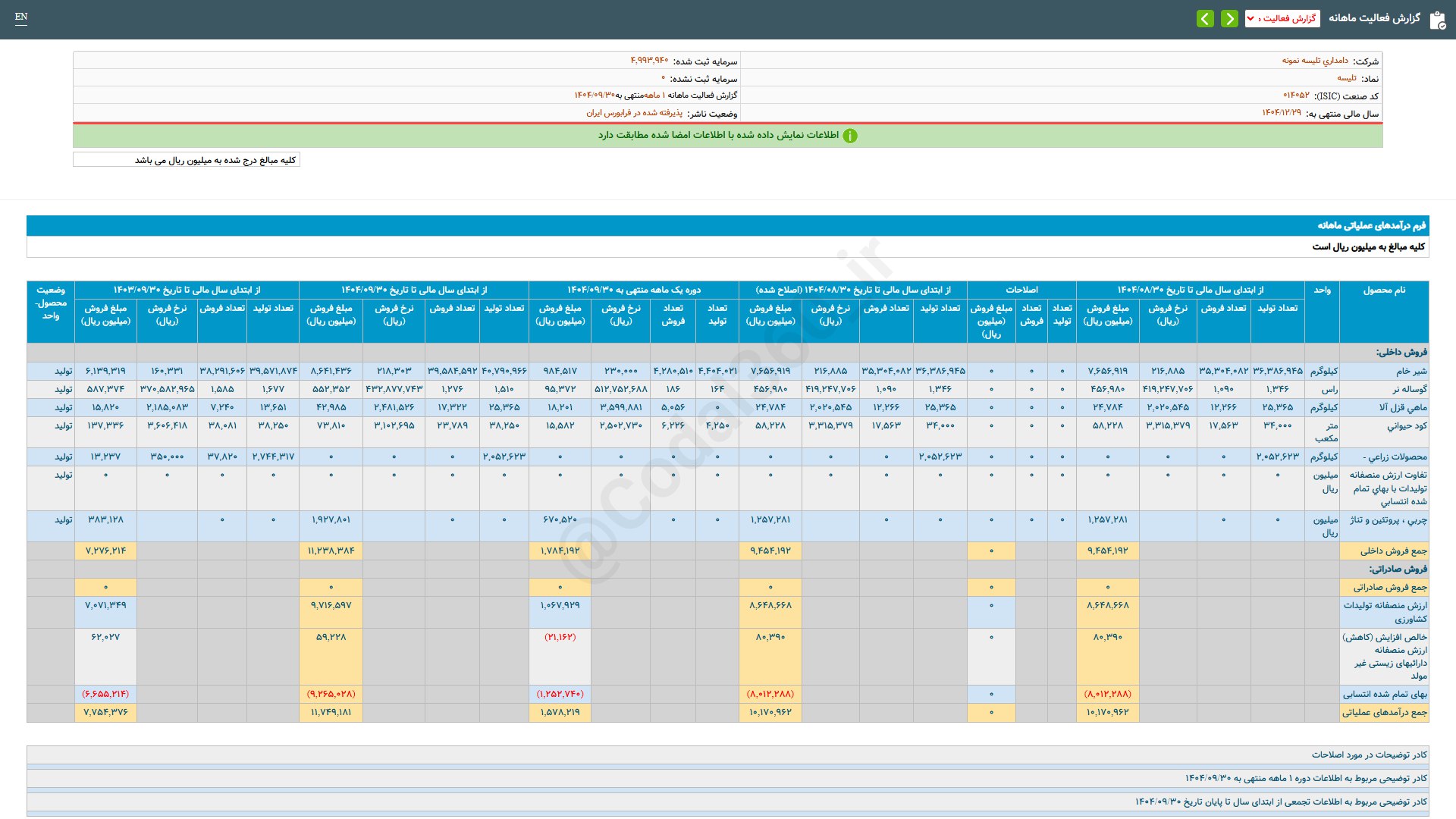Click the clipboard report icon

pos(1437,20)
